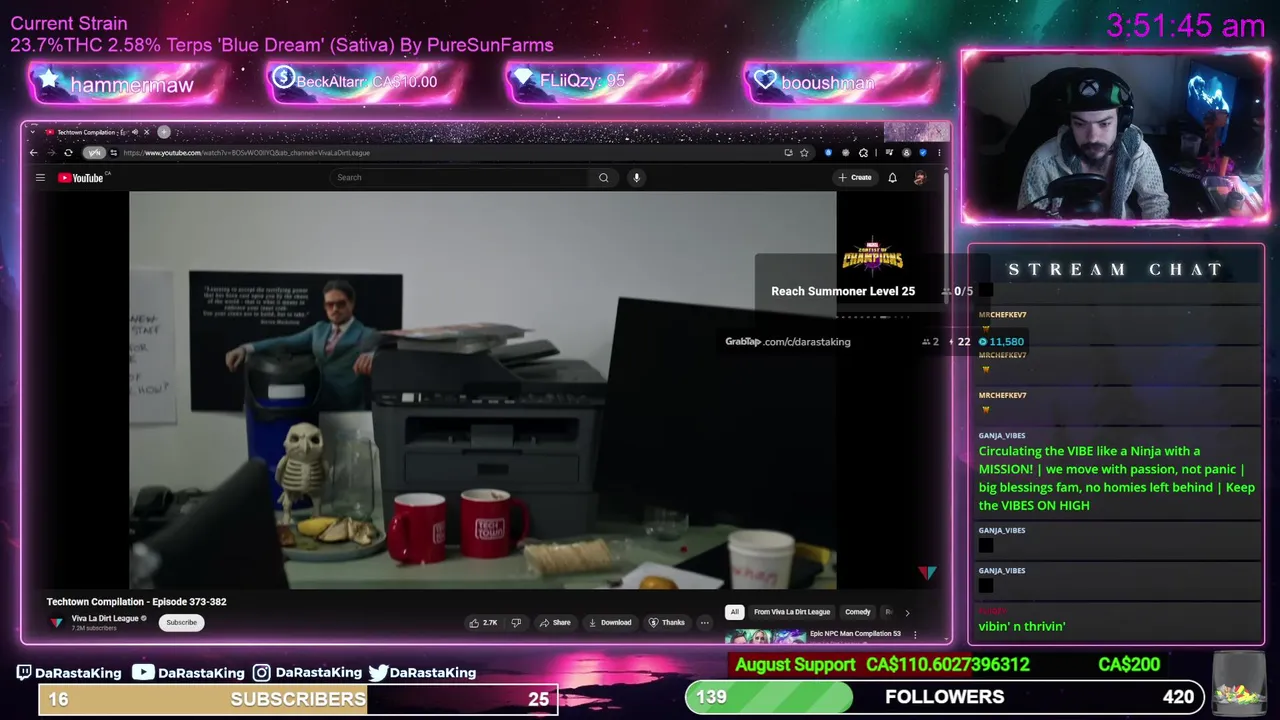Click the install/cast icon in address bar
Screen dimensions: 1280x720
tap(789, 153)
